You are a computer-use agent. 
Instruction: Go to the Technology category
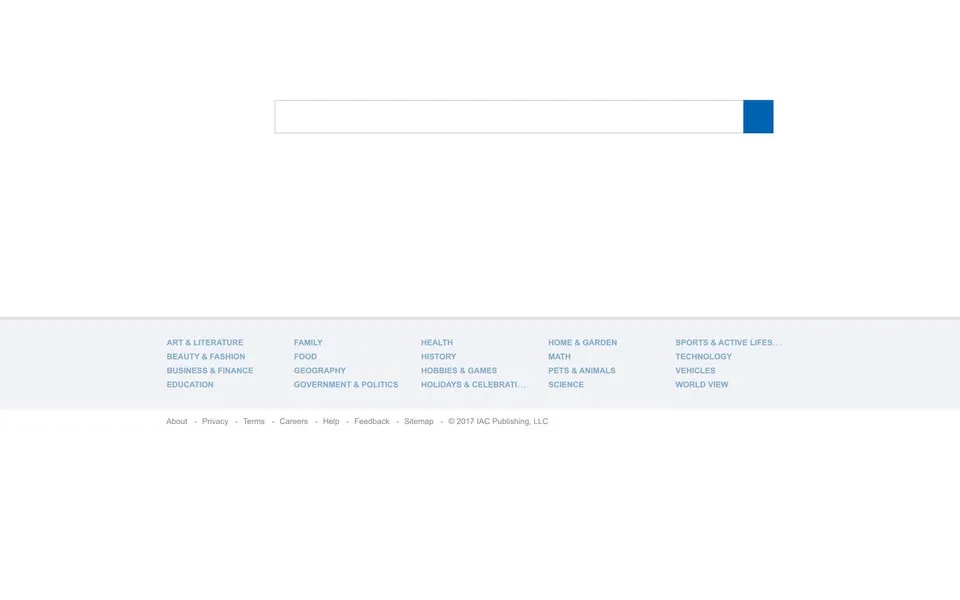pos(703,357)
